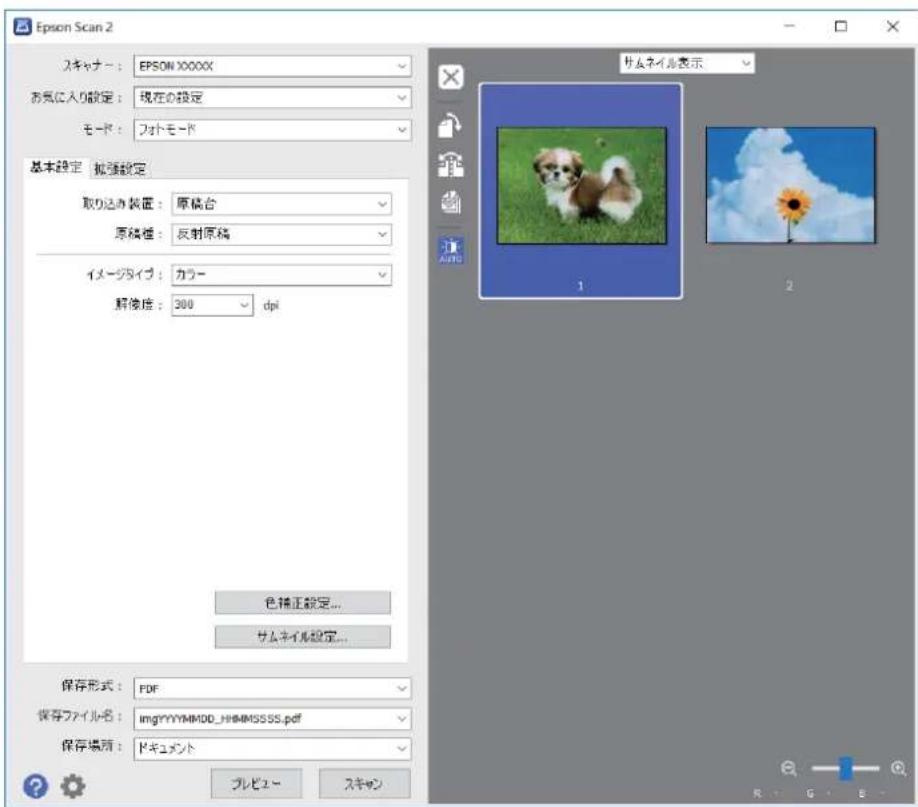
Task: Open the イメージタイプ dropdown showing カラー
Action: [281, 275]
